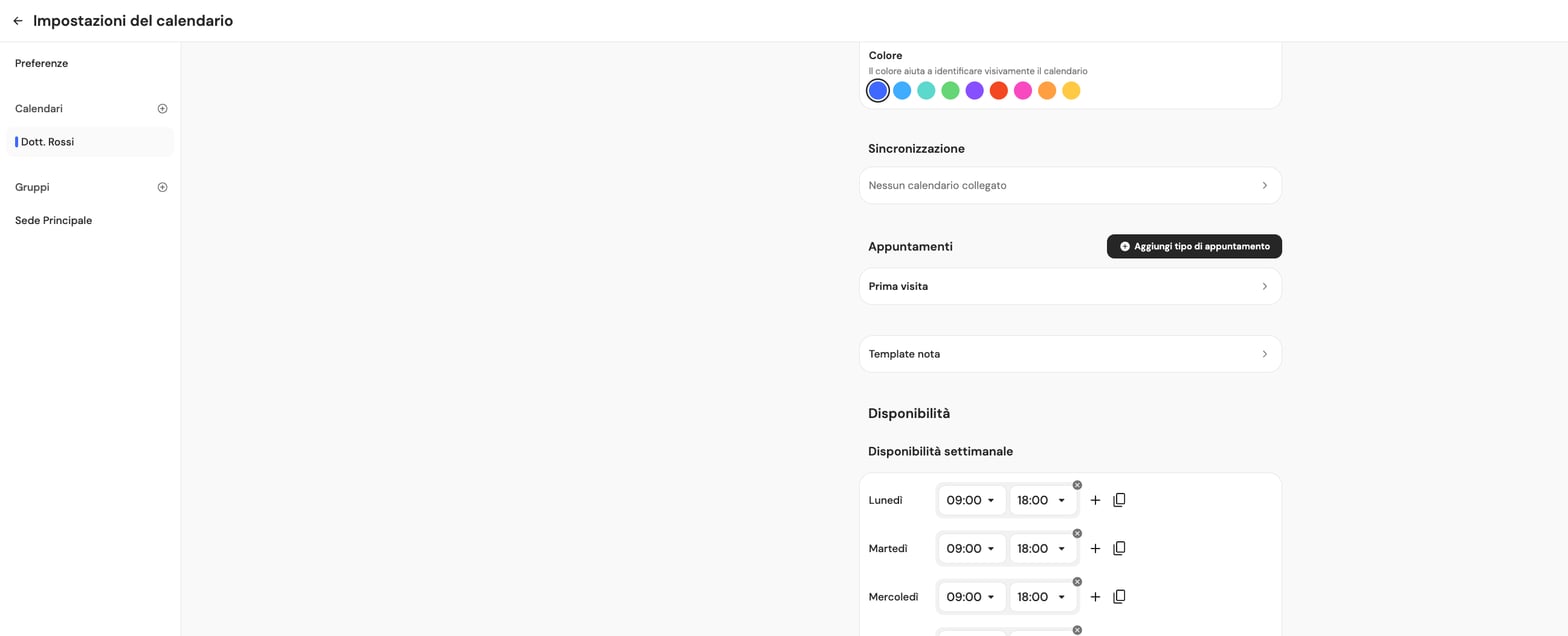
Task: Click Aggiungi tipo di appuntamento button
Action: point(1194,246)
